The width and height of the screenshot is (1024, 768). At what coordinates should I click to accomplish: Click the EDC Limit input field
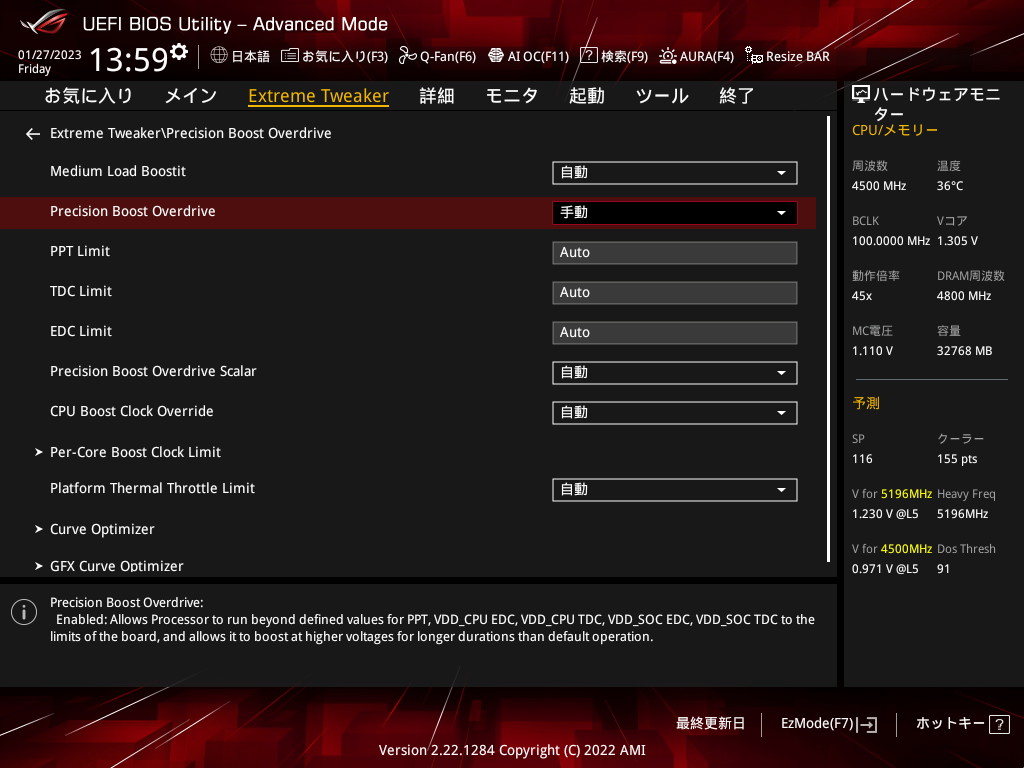(675, 332)
